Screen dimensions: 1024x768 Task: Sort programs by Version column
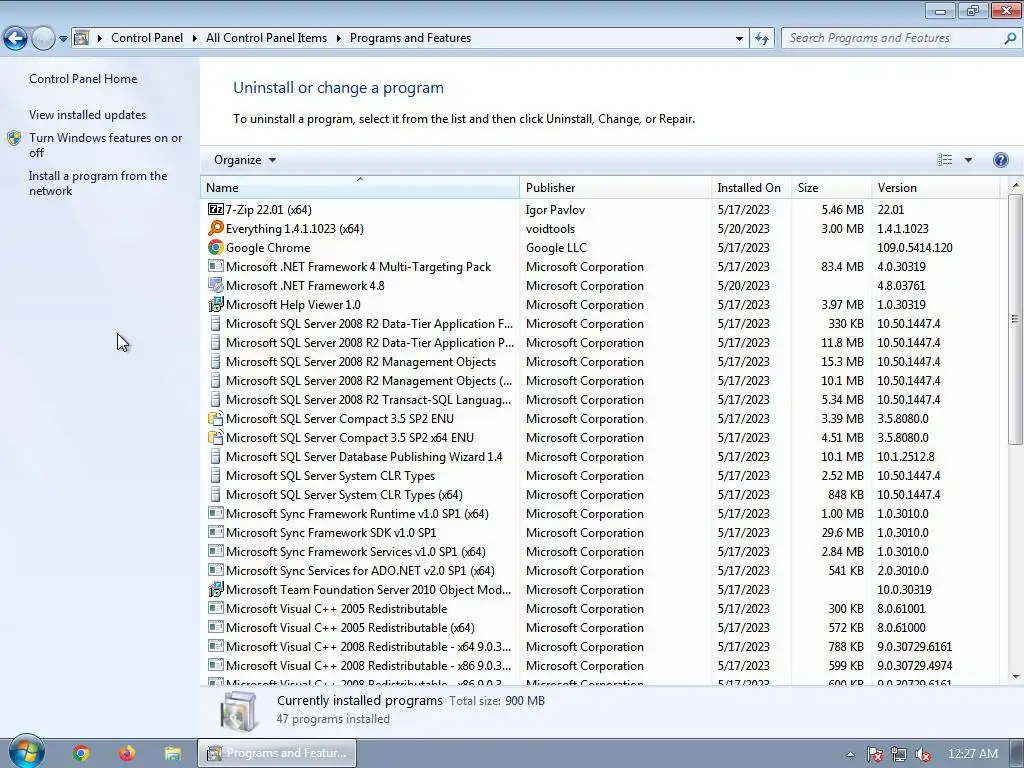tap(936, 187)
